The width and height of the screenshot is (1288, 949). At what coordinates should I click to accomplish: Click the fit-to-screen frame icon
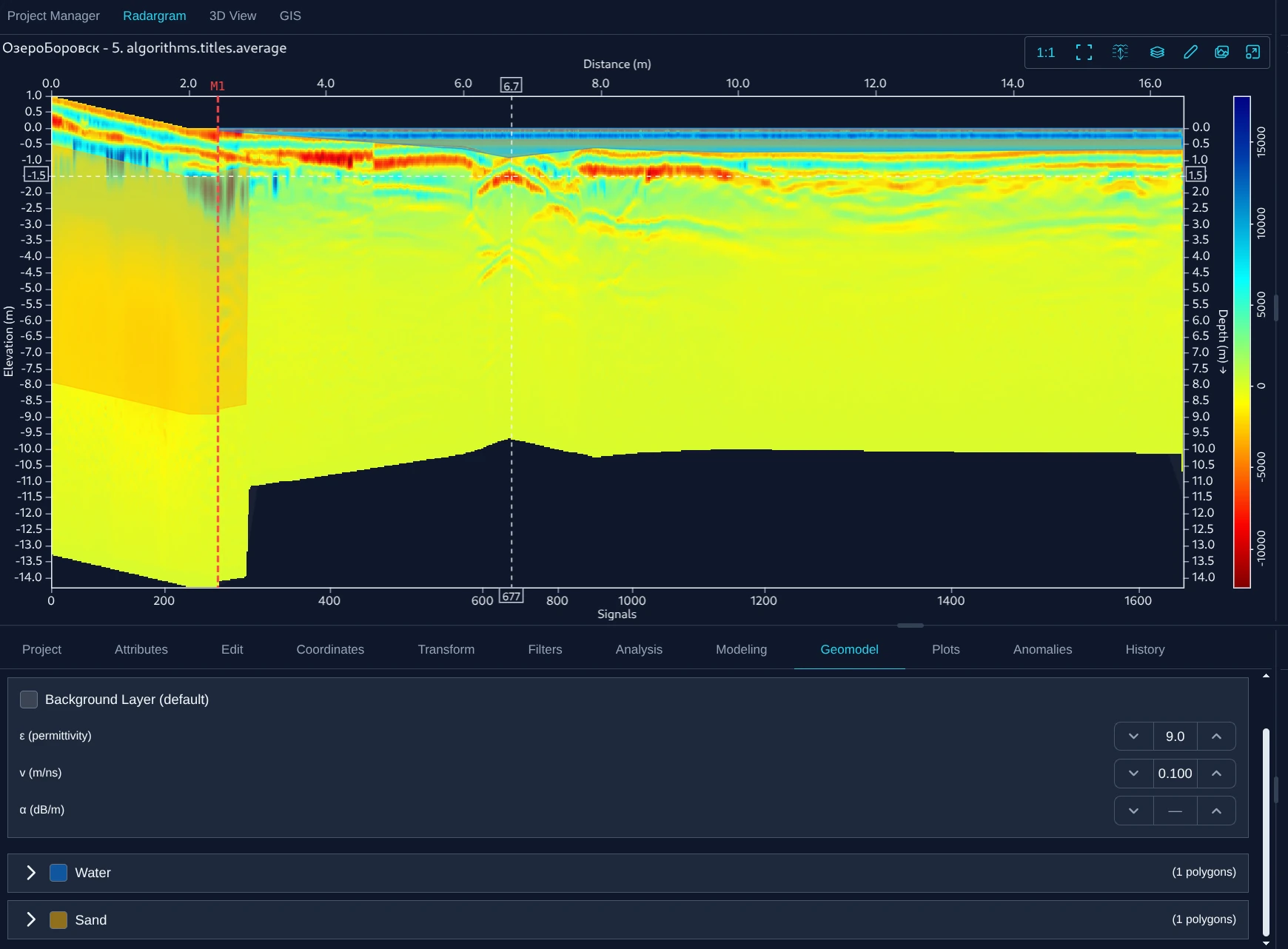tap(1084, 53)
